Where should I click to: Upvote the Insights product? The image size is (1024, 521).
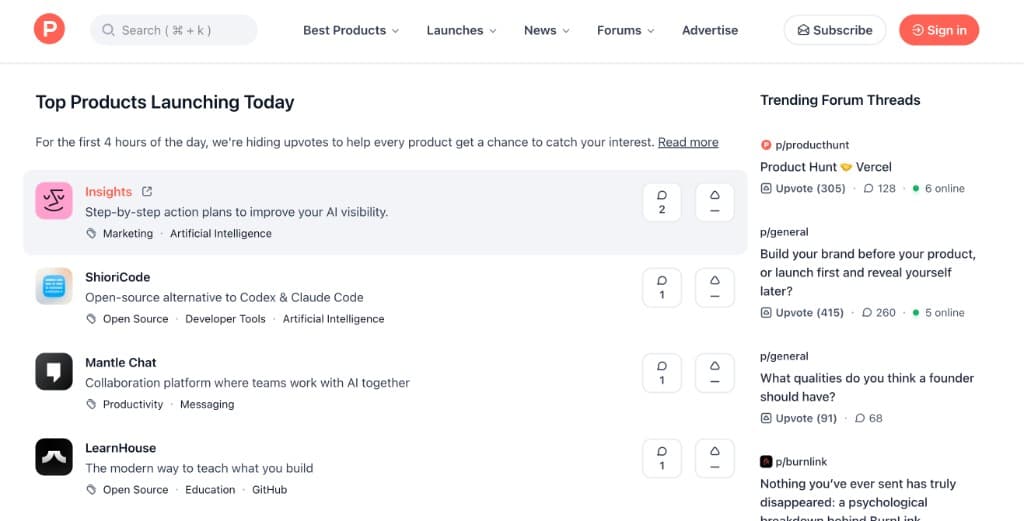pos(714,202)
